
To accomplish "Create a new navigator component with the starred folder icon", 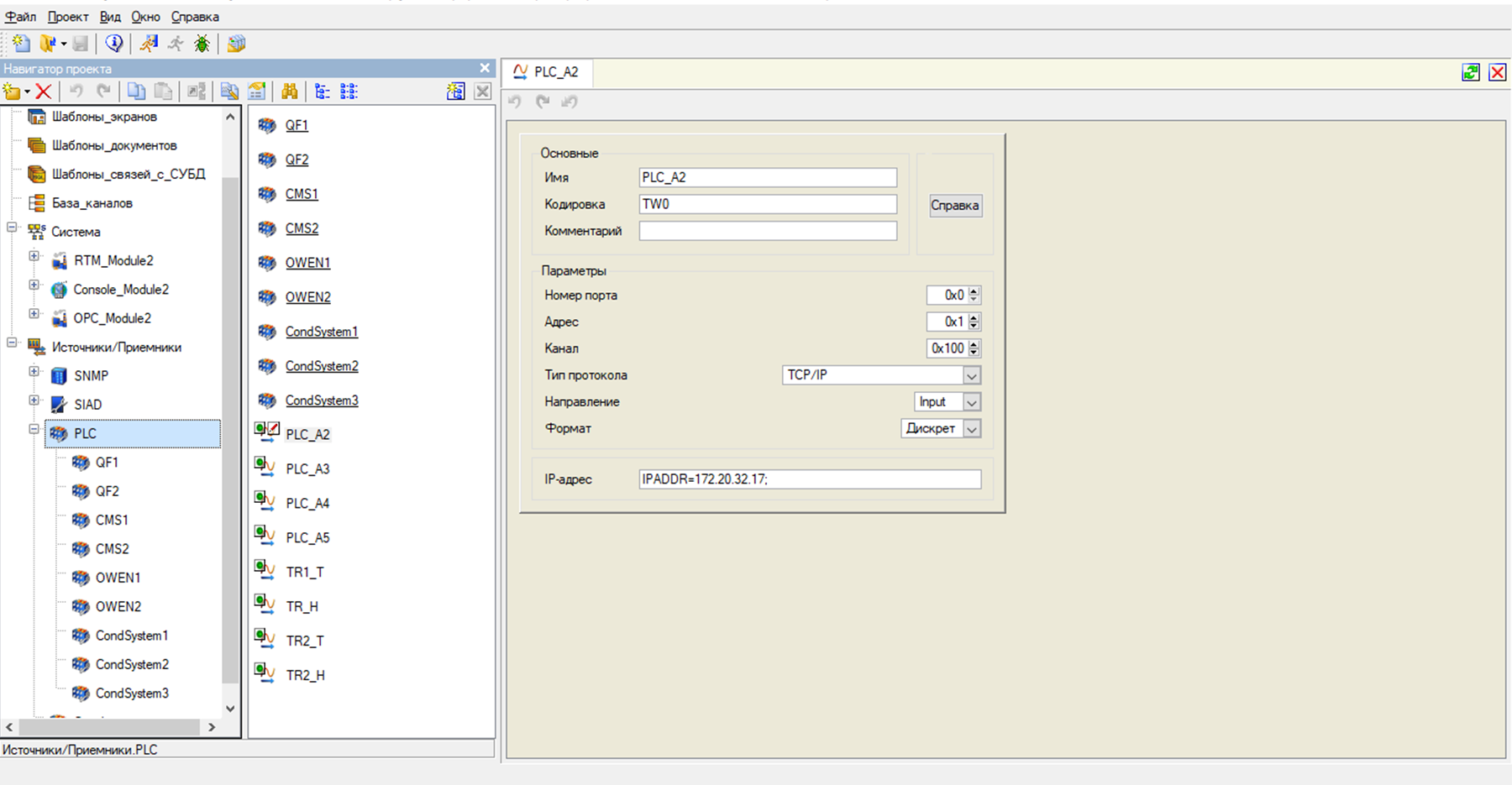I will [12, 92].
